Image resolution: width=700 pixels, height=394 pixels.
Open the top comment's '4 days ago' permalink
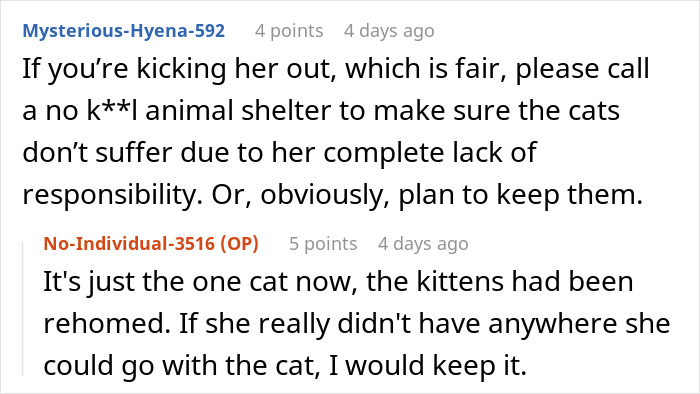point(389,31)
